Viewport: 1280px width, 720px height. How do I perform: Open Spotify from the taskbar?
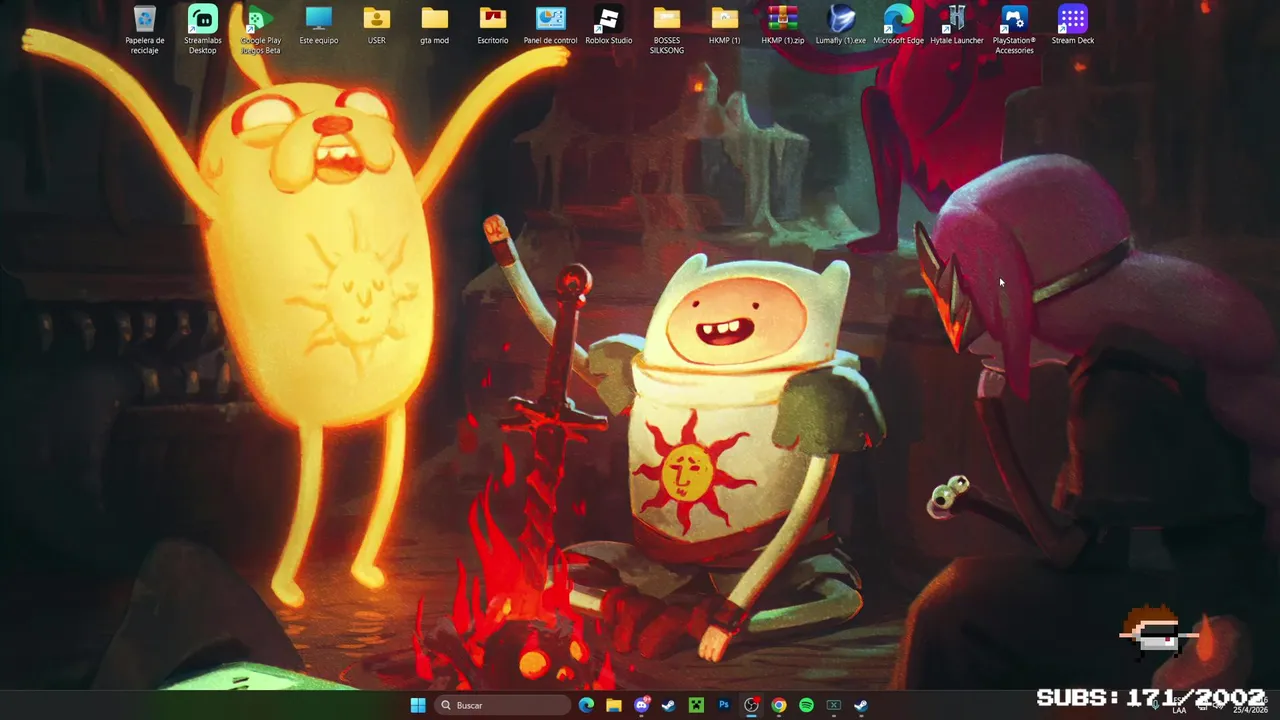(x=807, y=705)
